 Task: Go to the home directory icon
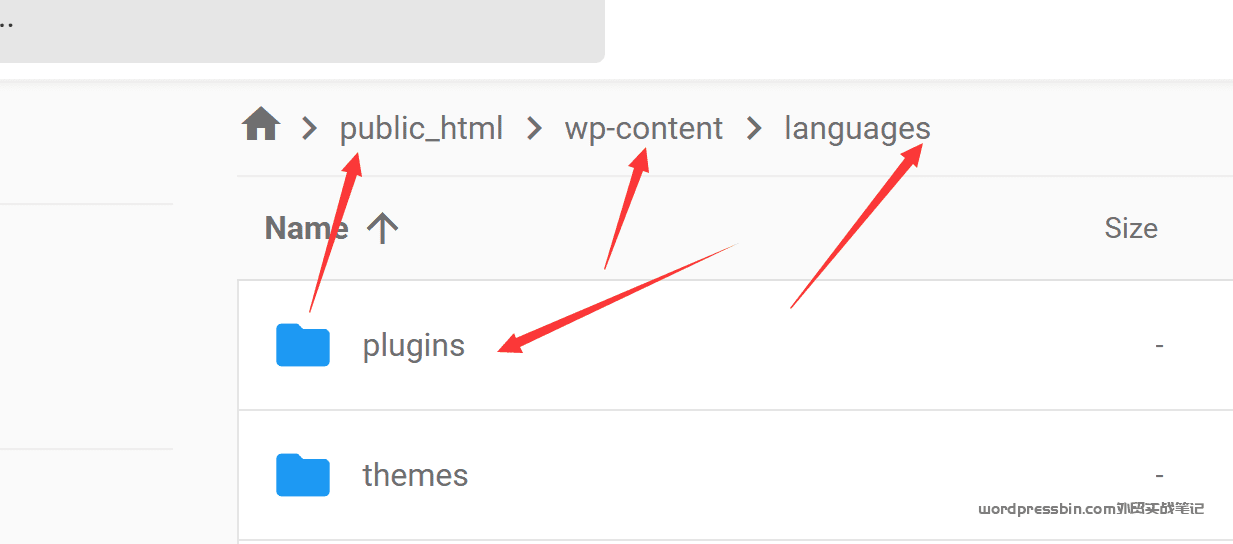261,127
